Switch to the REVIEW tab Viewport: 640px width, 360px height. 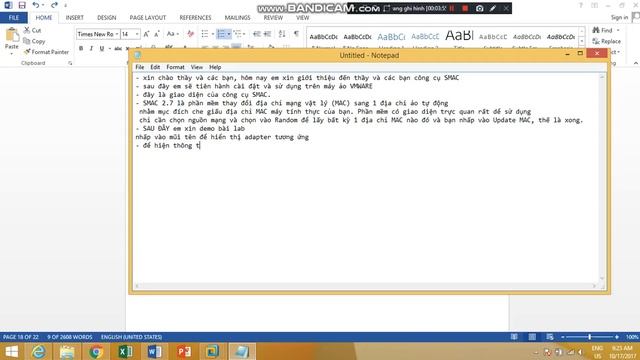273,18
